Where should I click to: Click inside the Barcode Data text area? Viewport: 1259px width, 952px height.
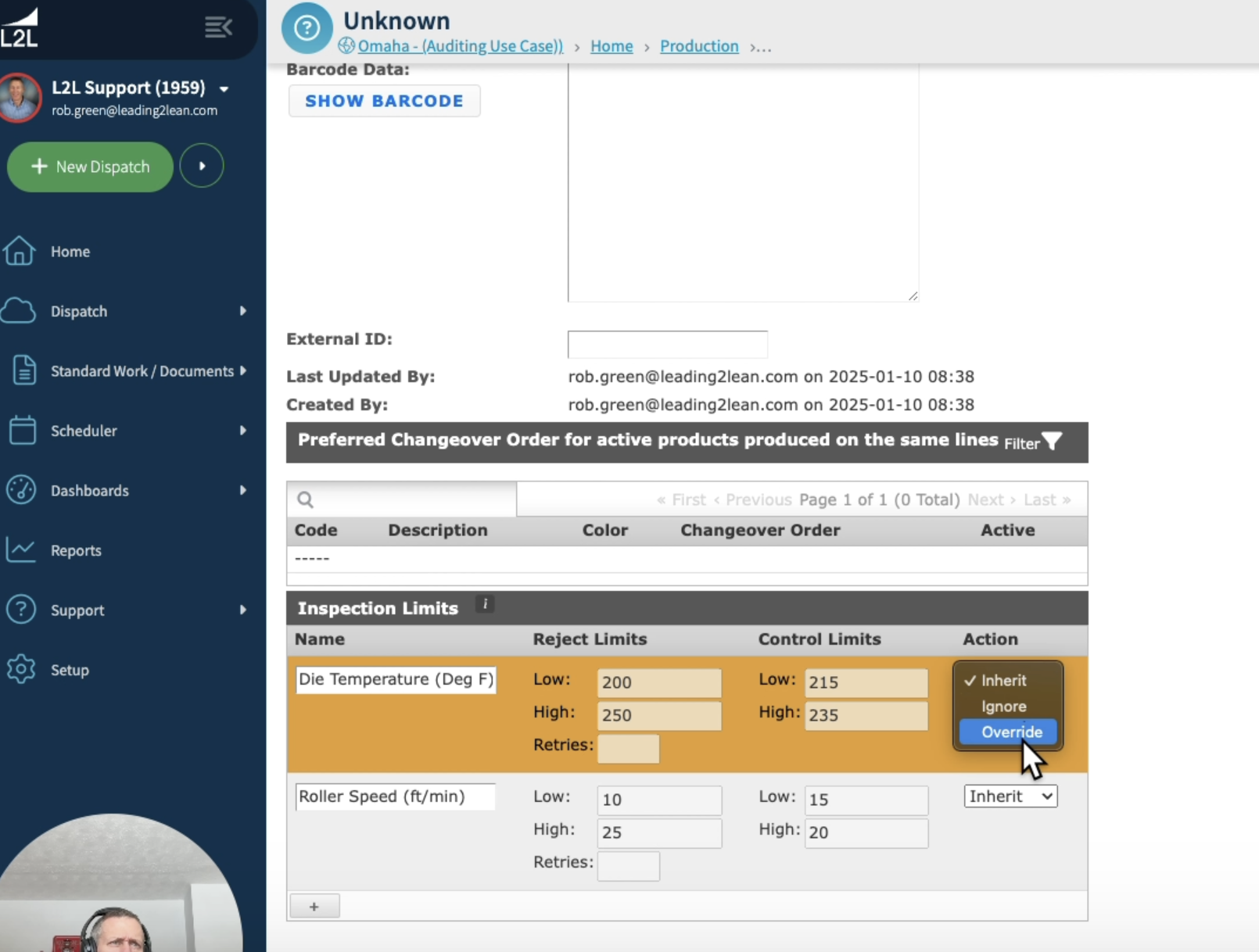point(743,182)
